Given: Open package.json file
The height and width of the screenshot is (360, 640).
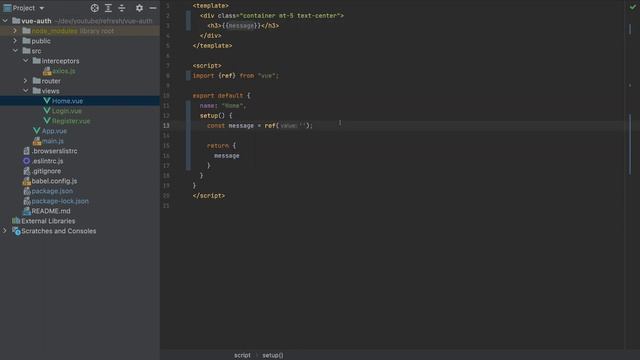Looking at the screenshot, I should [x=52, y=191].
